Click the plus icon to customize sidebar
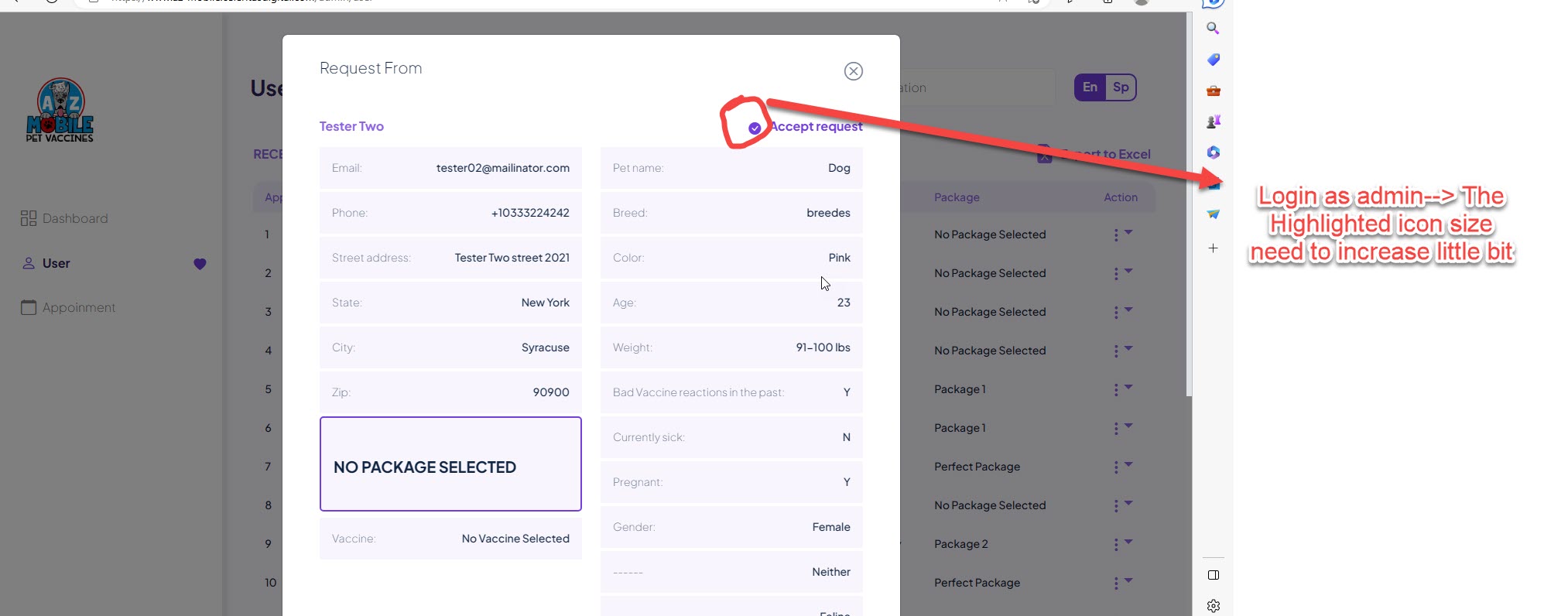The width and height of the screenshot is (1568, 616). tap(1213, 248)
